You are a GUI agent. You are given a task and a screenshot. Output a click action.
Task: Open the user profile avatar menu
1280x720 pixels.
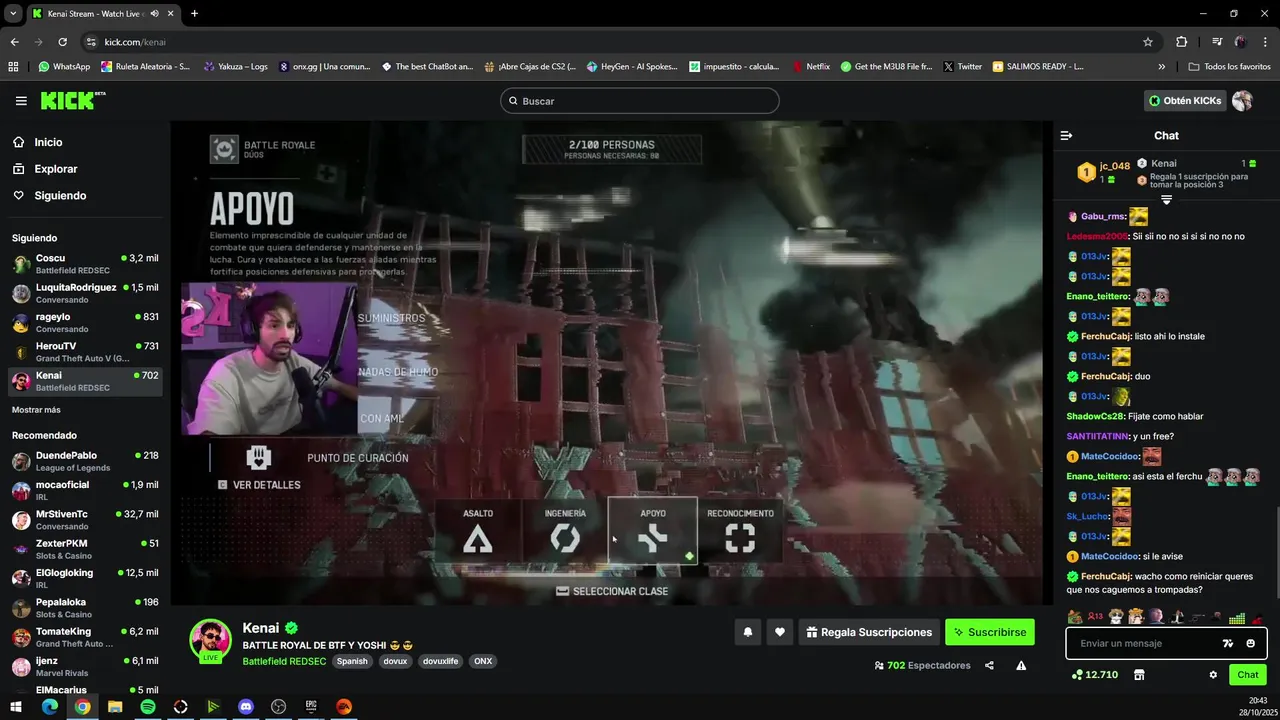[1243, 101]
